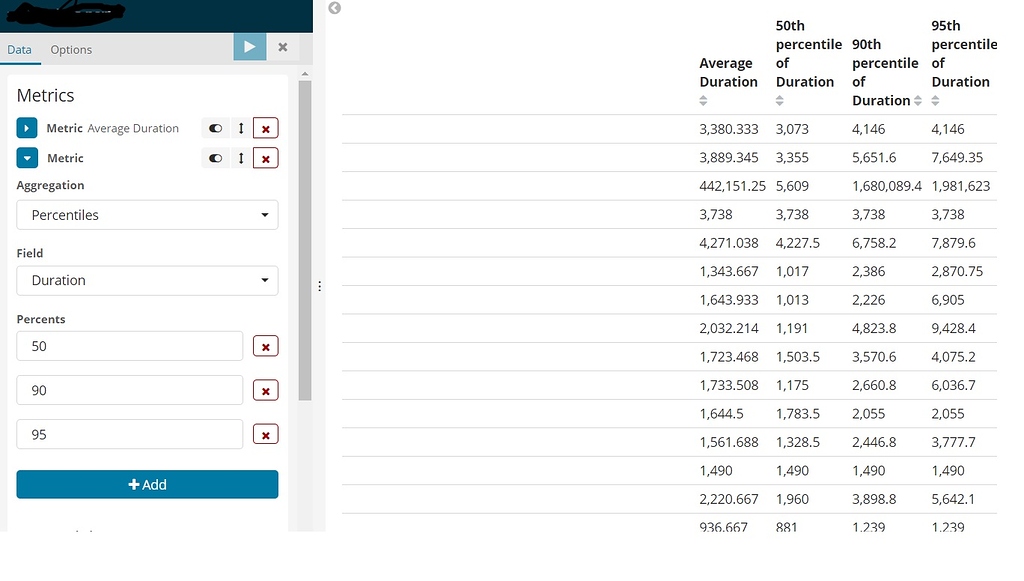Screen dimensions: 1024x581
Task: Apply changes with the play button
Action: 249,48
